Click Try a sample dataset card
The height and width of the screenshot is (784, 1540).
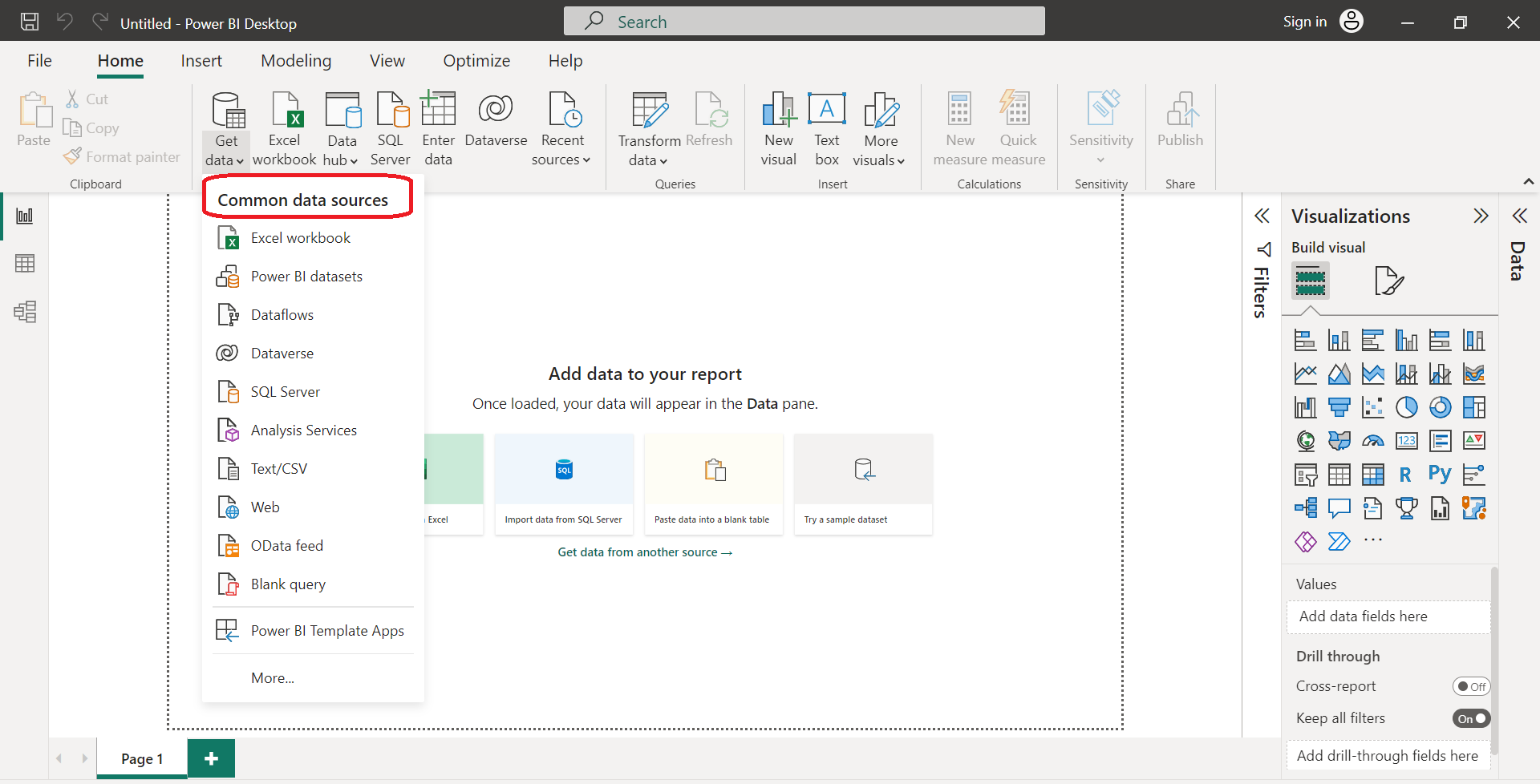point(863,484)
